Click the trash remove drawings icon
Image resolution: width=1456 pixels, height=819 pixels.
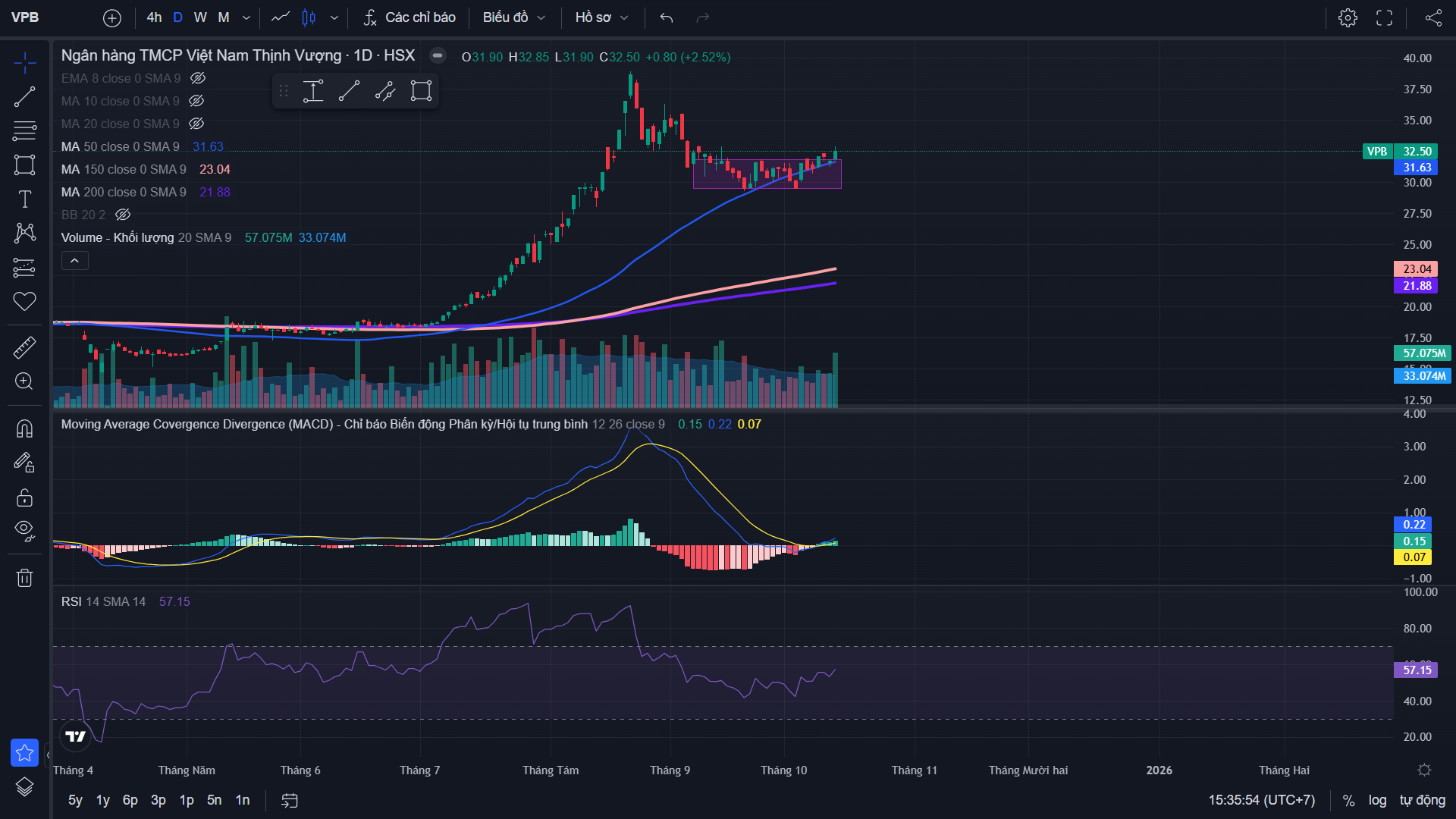[24, 579]
